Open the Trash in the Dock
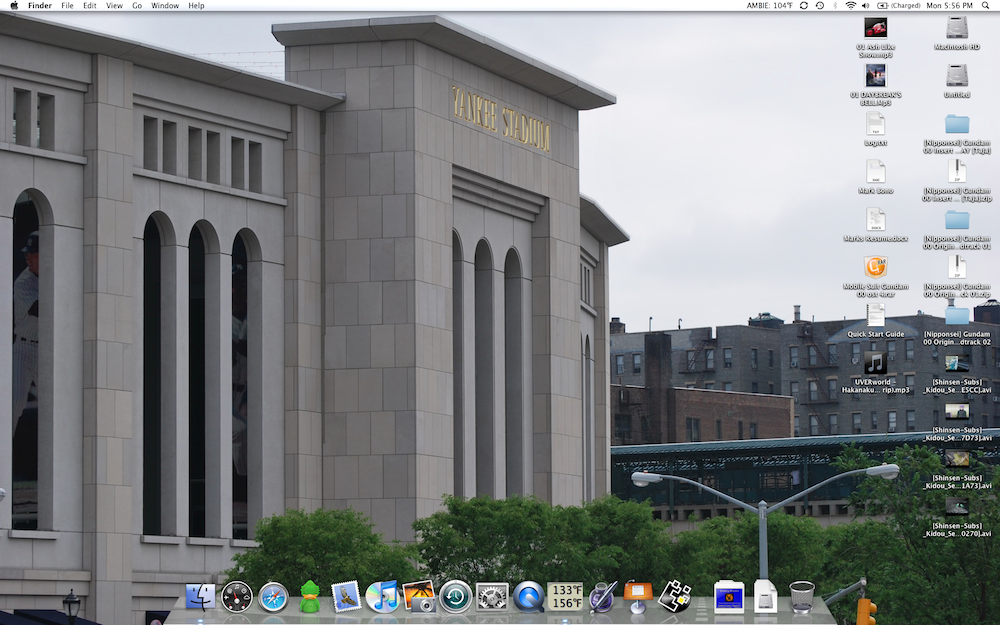This screenshot has height=625, width=1000. pos(802,597)
